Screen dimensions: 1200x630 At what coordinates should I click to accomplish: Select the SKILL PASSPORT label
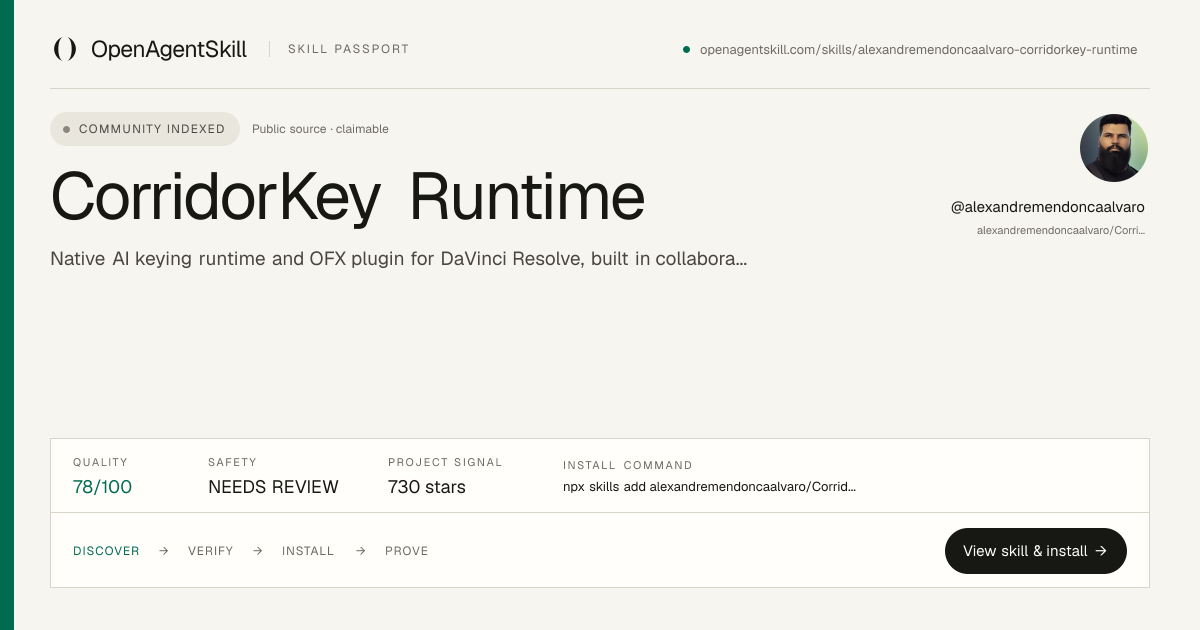tap(348, 49)
